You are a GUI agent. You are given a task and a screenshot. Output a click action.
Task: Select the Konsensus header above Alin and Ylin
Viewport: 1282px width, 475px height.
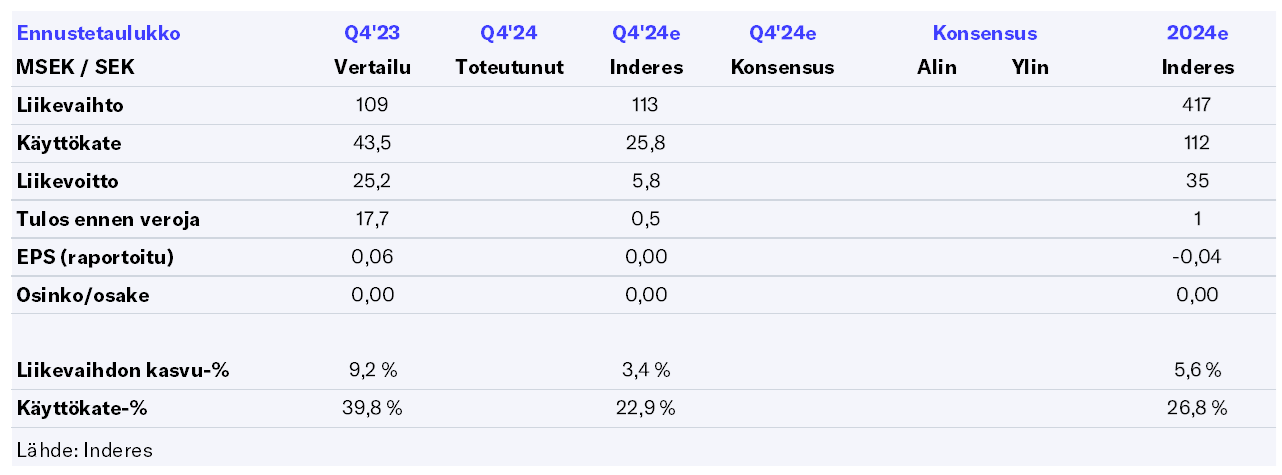click(984, 33)
